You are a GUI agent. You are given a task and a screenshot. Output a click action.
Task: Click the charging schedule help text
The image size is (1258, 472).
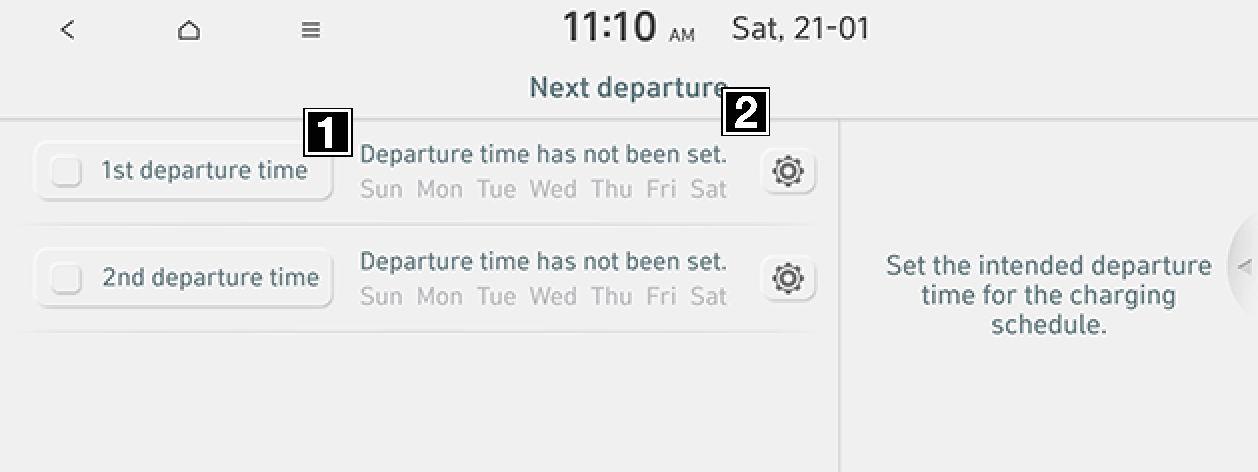[x=1048, y=295]
